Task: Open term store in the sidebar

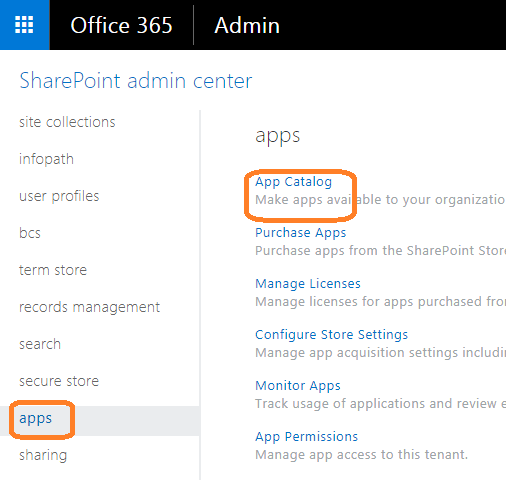Action: 53,270
